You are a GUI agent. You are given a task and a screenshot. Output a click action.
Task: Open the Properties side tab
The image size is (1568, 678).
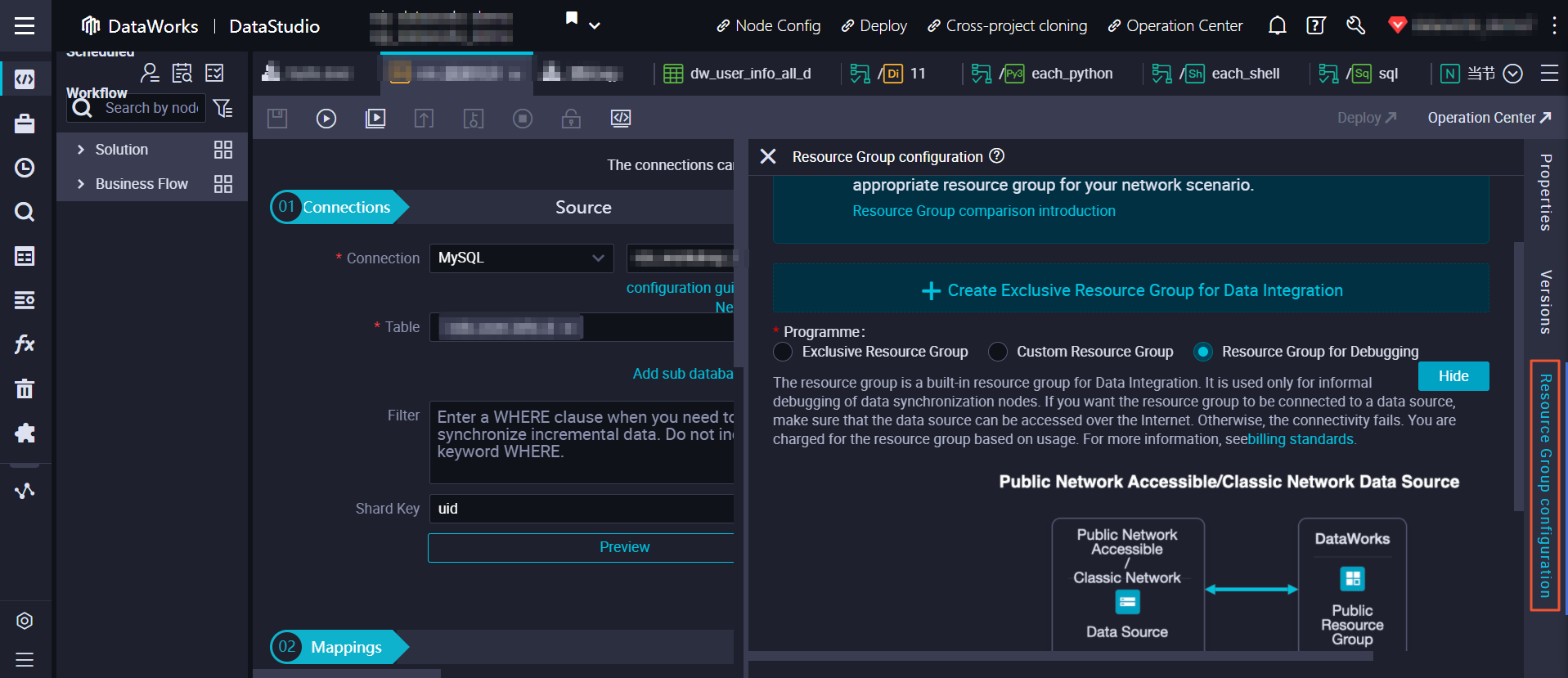1545,192
